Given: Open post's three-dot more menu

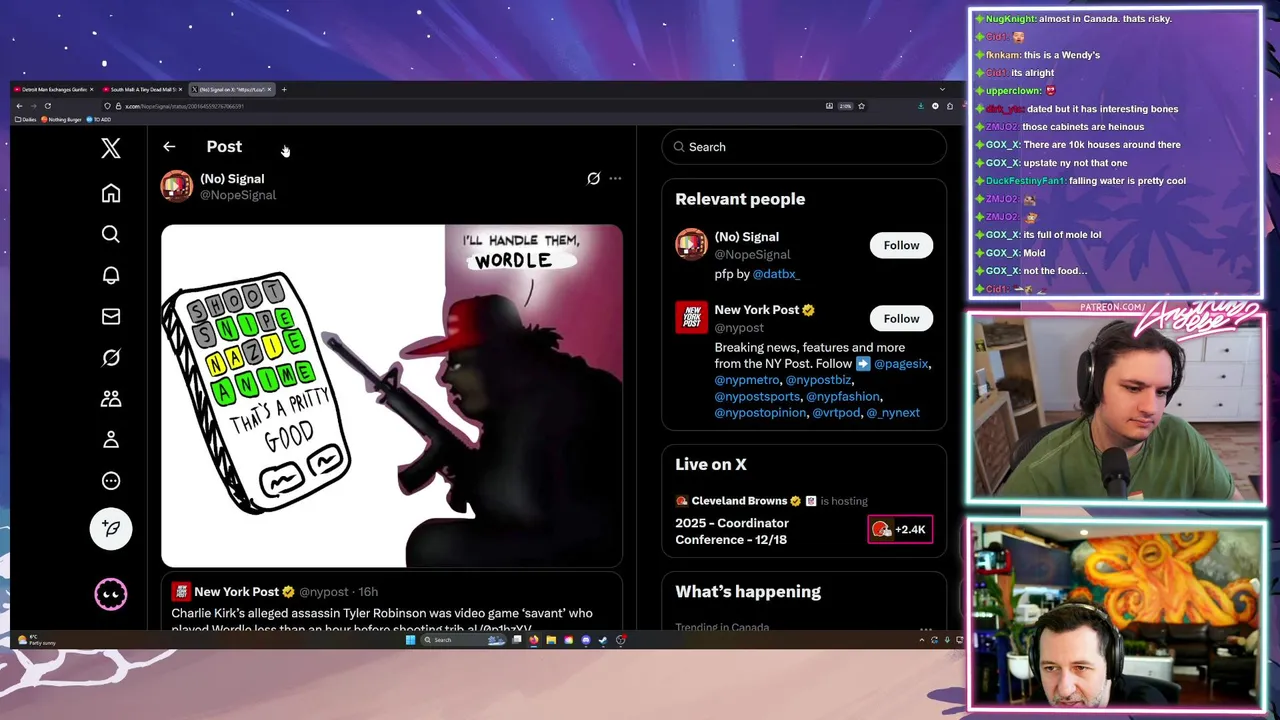Looking at the screenshot, I should pyautogui.click(x=615, y=178).
